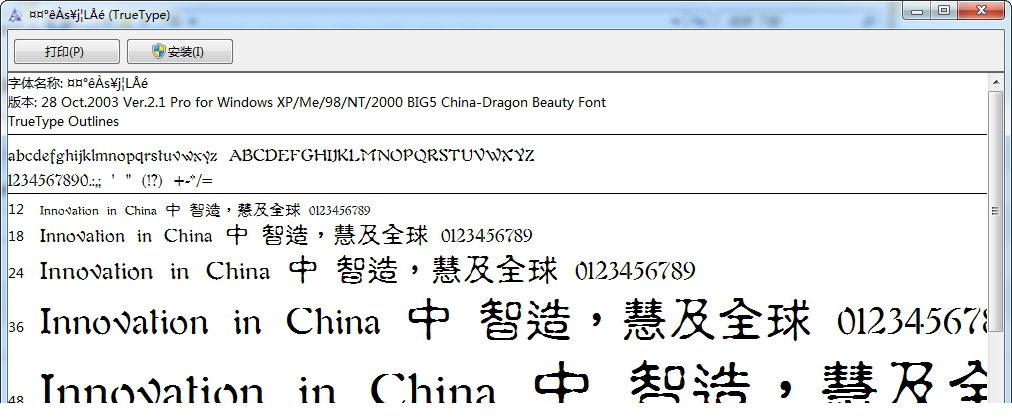Click the size 18 sample line
1012x419 pixels.
click(270, 236)
